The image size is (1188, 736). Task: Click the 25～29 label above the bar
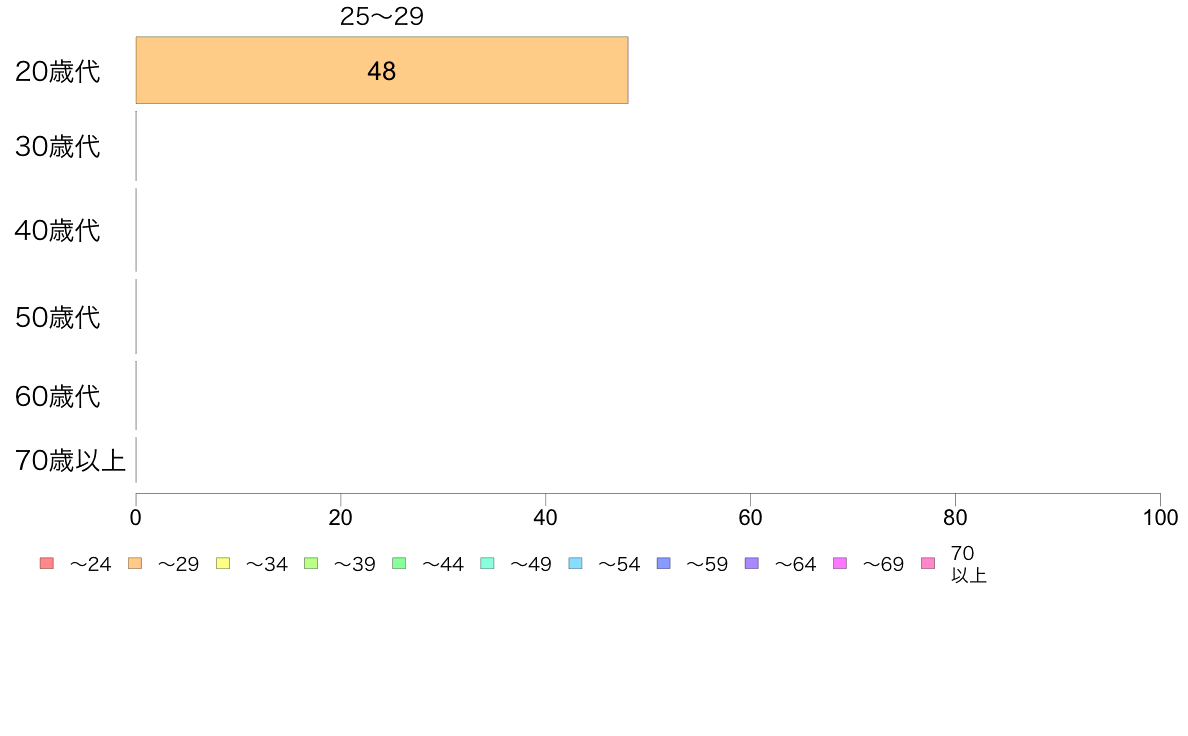tap(382, 17)
